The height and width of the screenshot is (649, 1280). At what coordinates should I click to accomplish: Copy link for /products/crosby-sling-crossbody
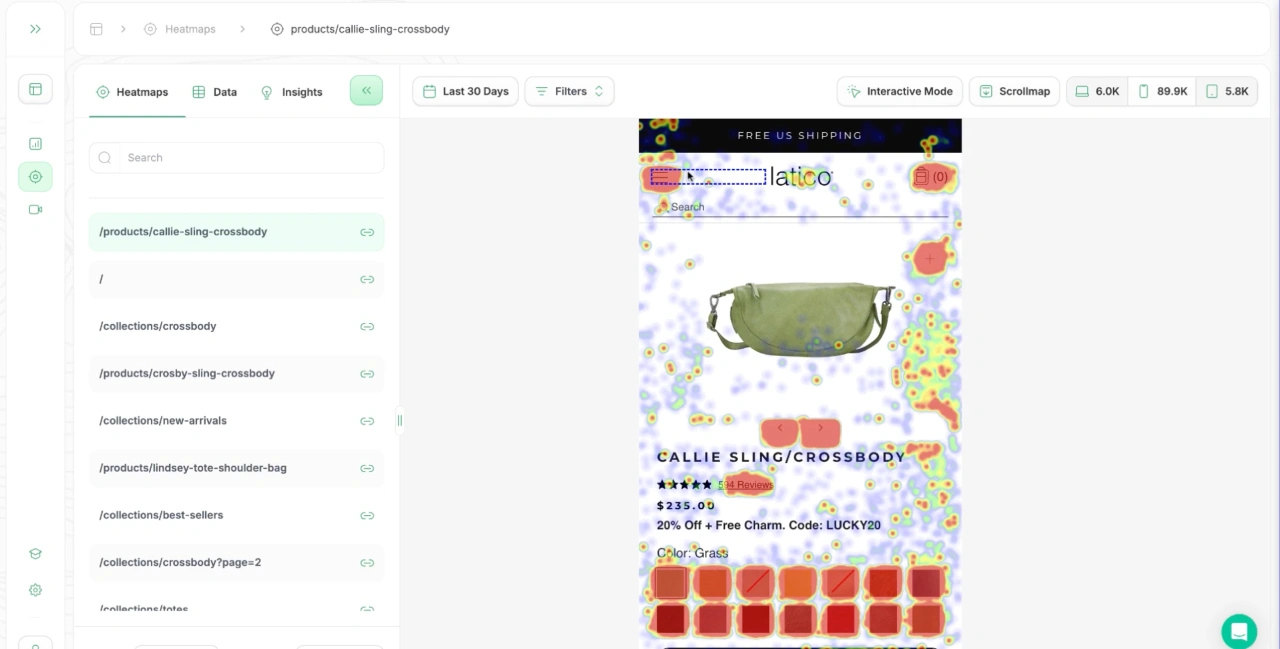pyautogui.click(x=367, y=374)
